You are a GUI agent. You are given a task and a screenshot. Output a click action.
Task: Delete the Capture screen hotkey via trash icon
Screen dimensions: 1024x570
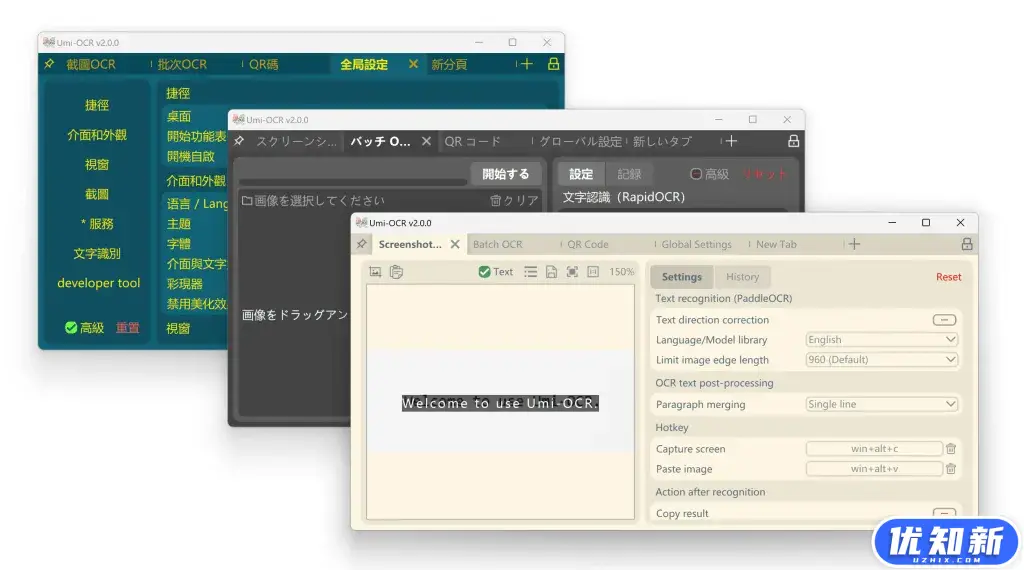tap(951, 449)
